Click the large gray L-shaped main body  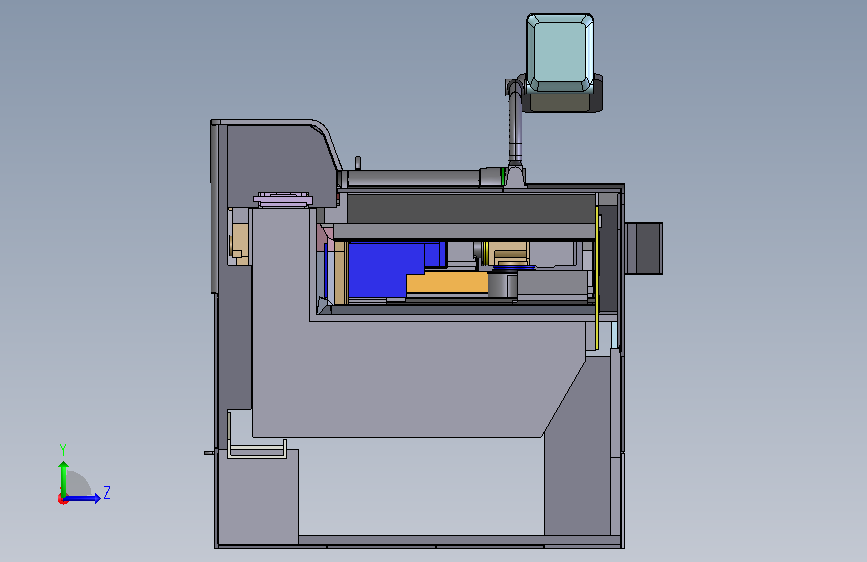point(387,376)
